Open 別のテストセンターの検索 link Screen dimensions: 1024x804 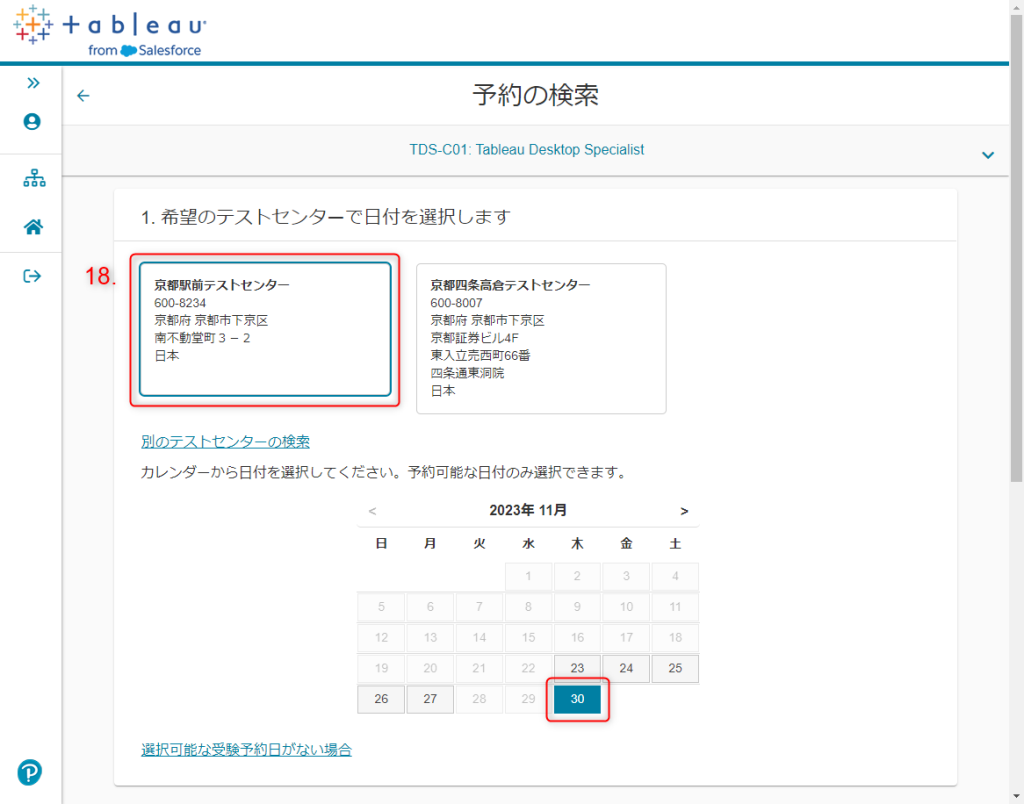pos(225,442)
